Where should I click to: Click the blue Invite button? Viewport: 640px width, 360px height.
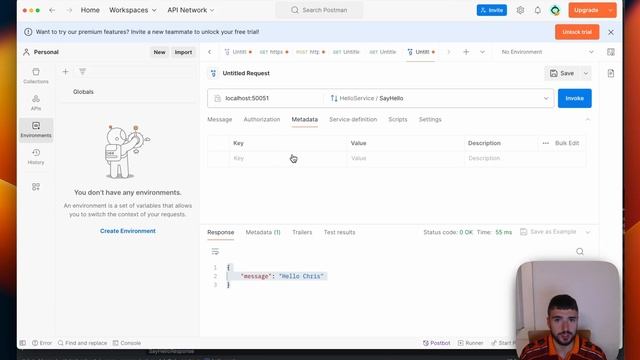491,10
